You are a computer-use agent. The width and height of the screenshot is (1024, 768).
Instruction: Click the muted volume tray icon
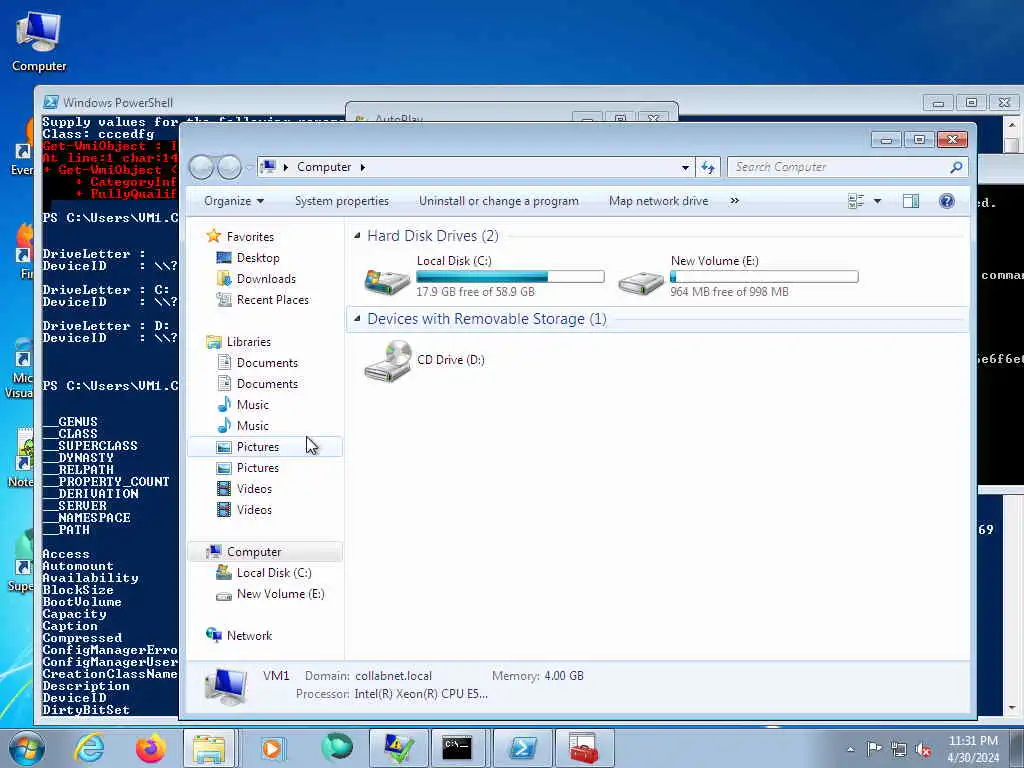pos(923,749)
